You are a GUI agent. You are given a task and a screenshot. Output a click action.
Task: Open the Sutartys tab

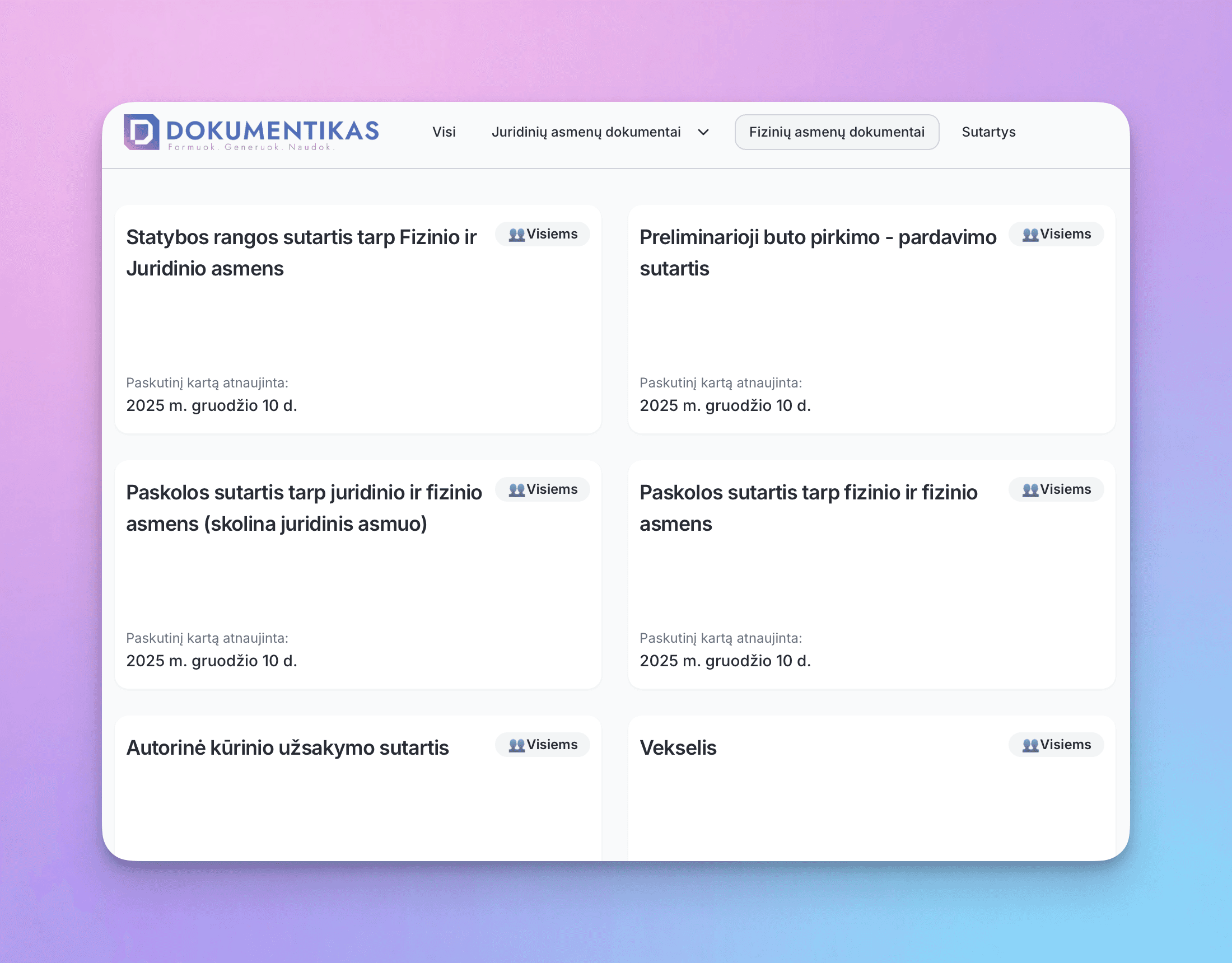[988, 132]
